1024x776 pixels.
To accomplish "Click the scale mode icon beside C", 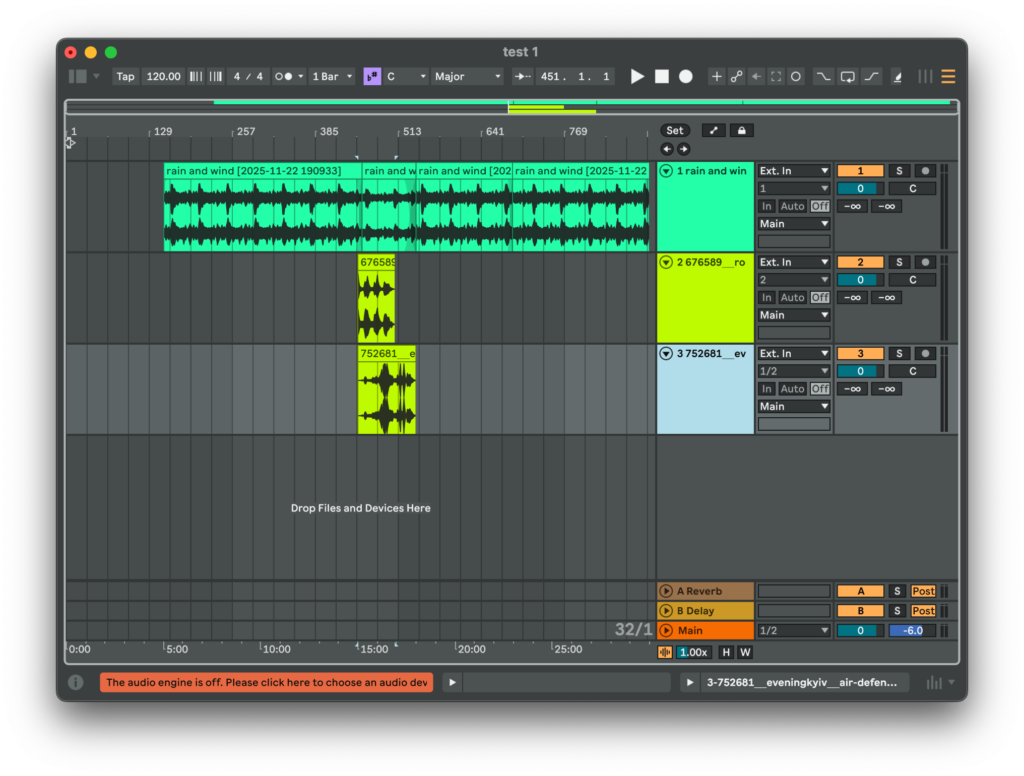I will pyautogui.click(x=372, y=77).
